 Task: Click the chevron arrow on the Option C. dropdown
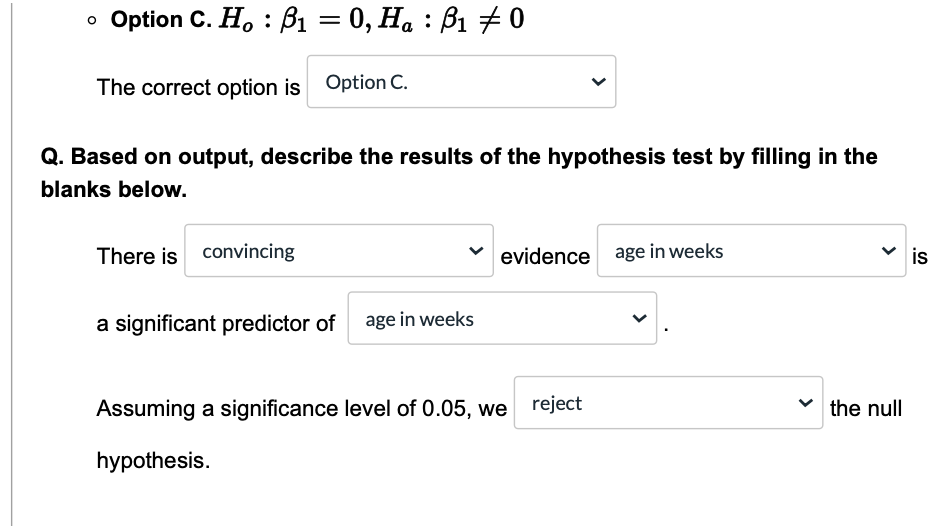597,83
